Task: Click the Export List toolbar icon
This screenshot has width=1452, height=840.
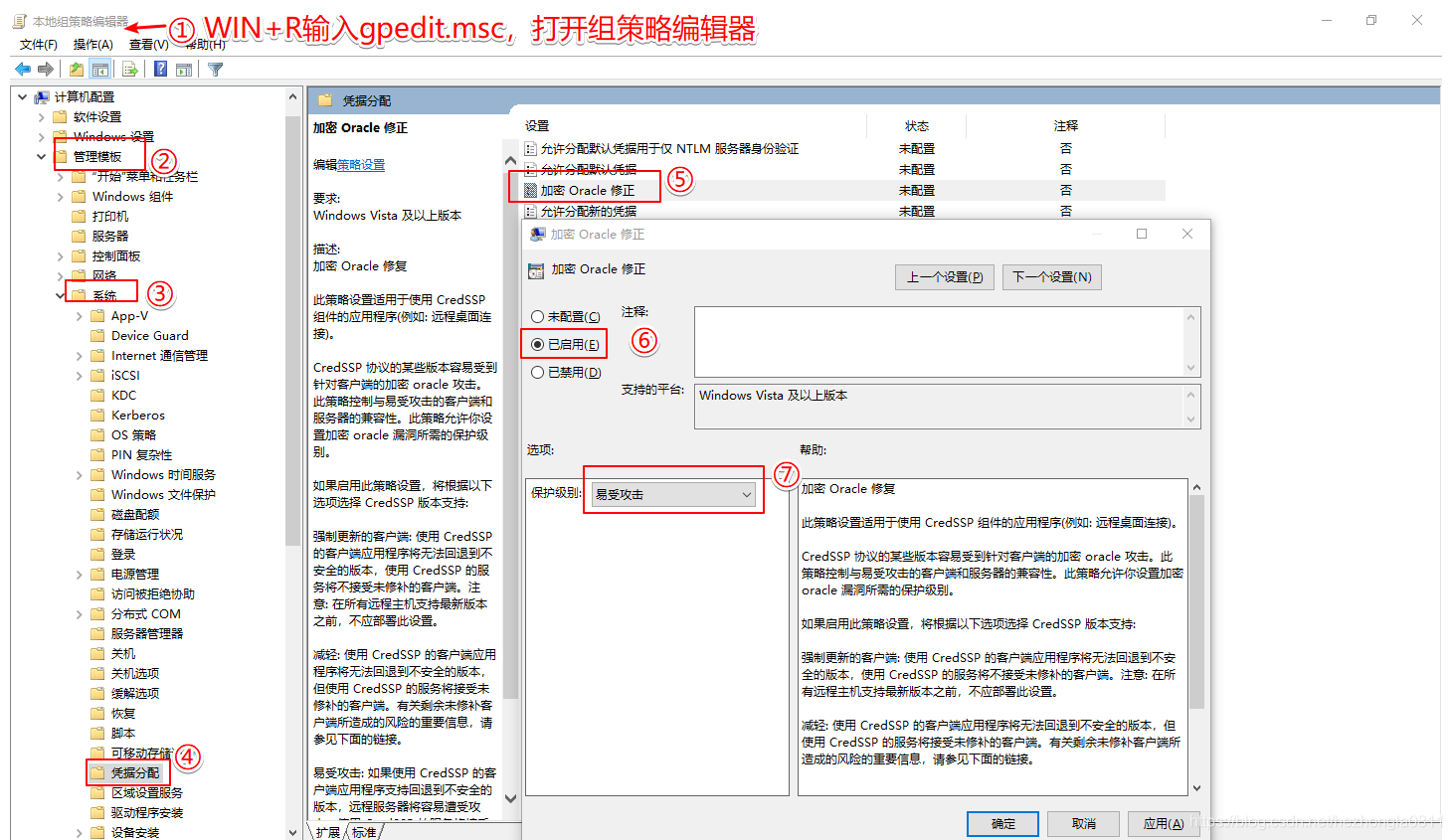Action: pos(129,69)
